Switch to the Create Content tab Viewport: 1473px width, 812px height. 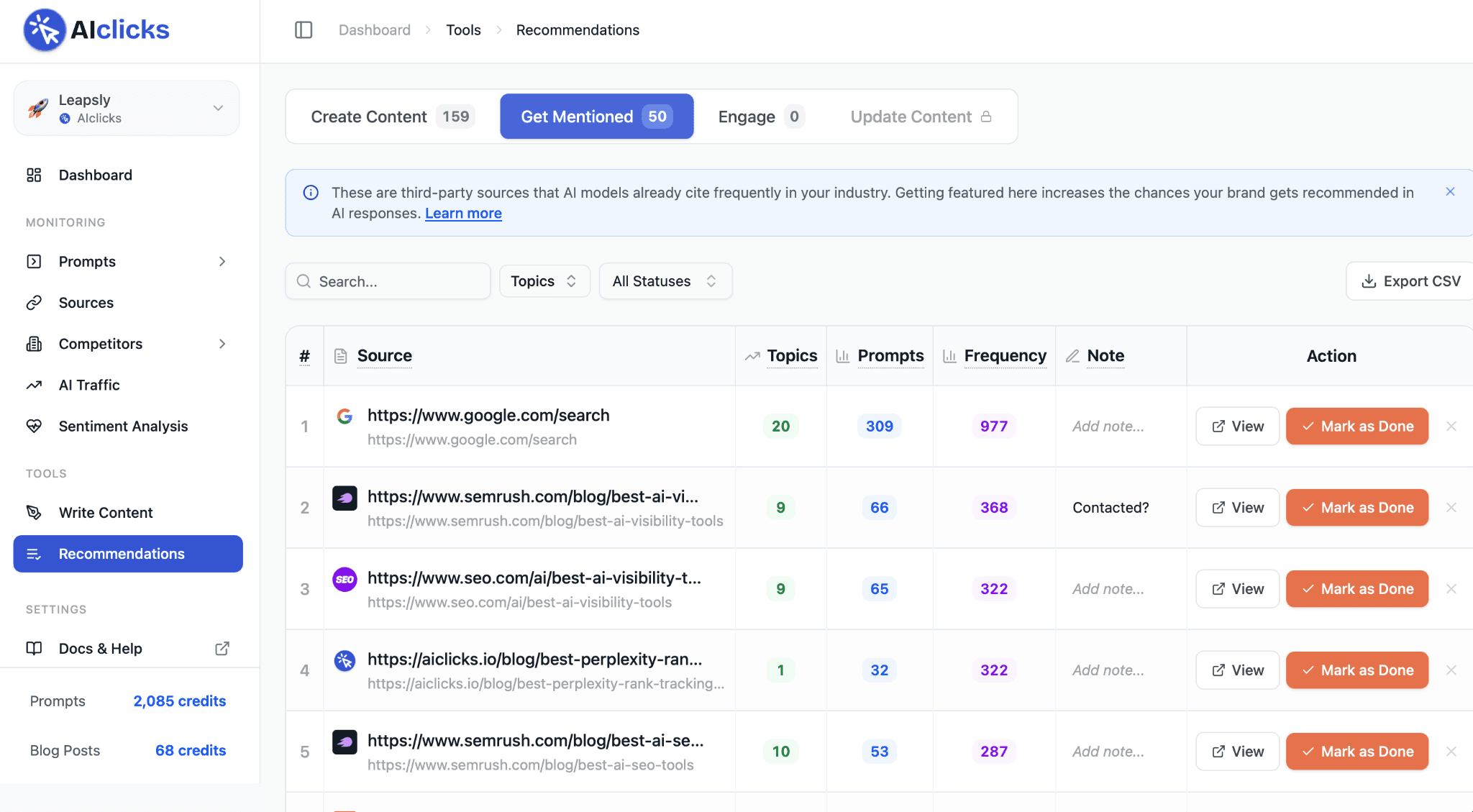click(393, 117)
